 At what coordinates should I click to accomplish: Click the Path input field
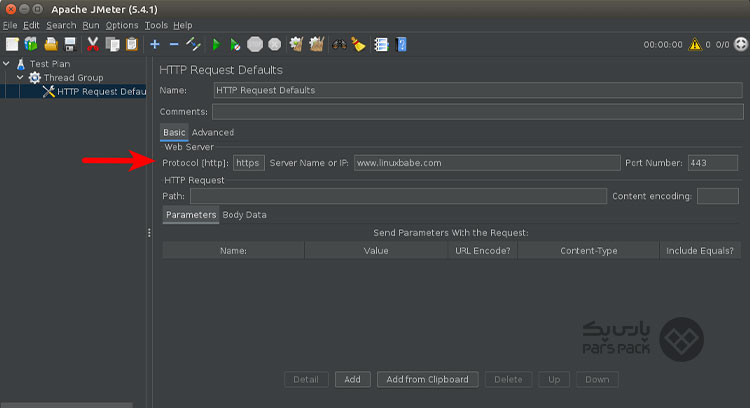[398, 196]
